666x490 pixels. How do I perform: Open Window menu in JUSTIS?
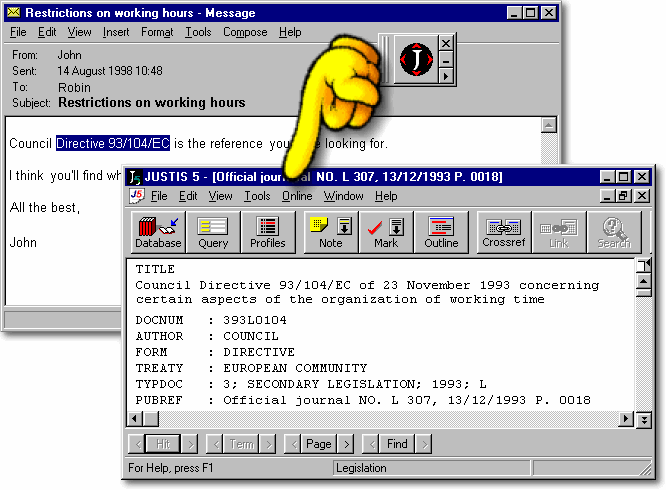(344, 196)
